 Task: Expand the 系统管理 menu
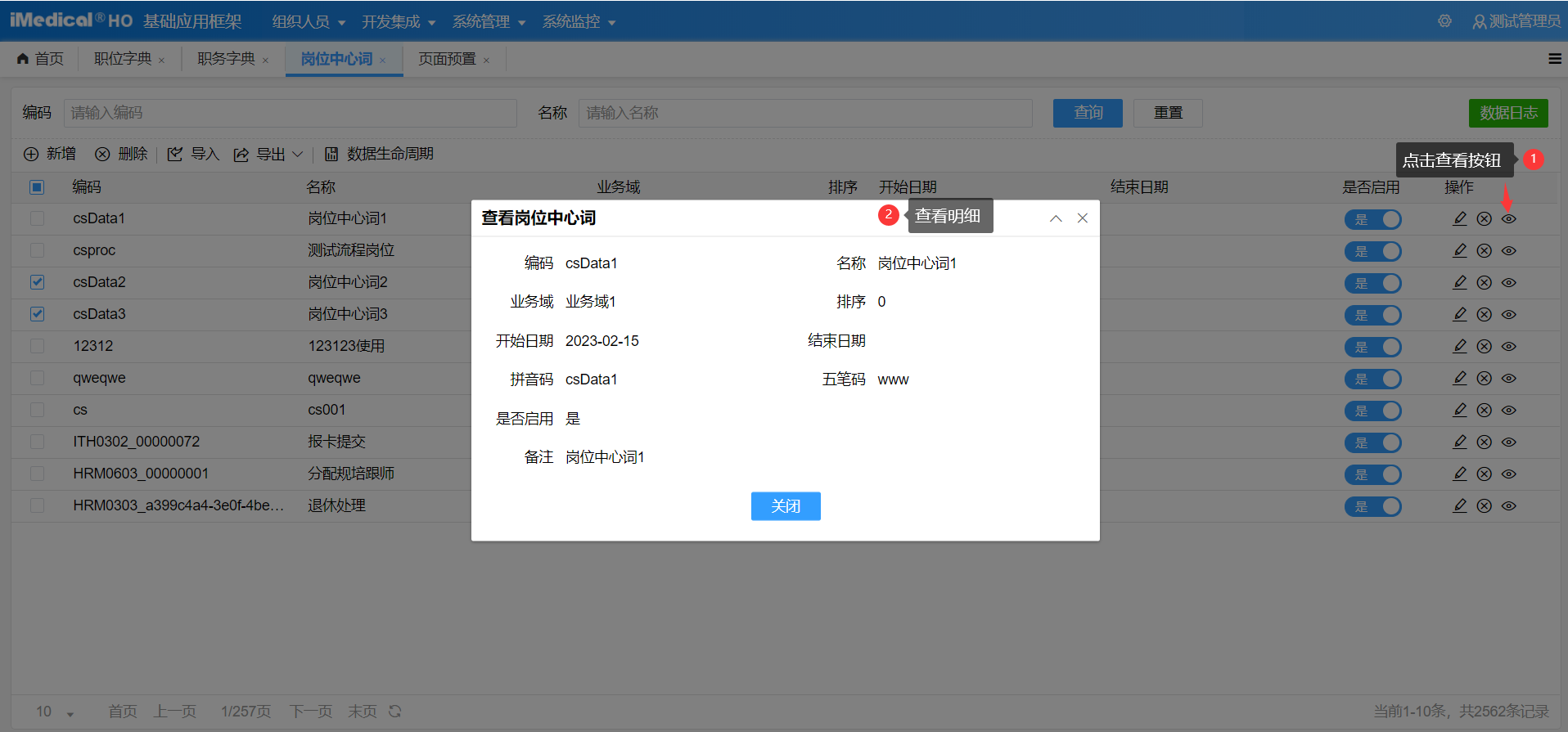(x=489, y=21)
